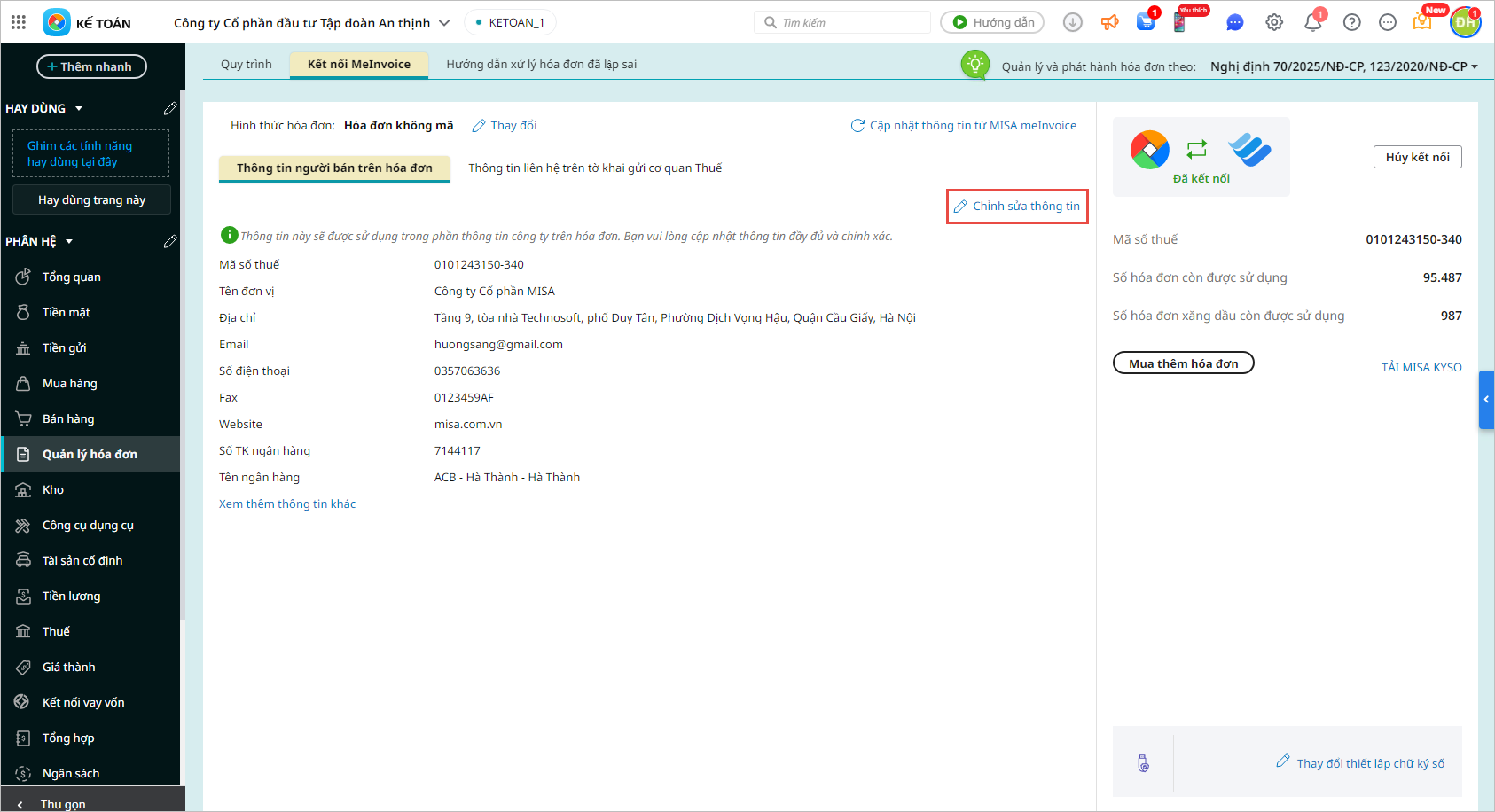
Task: Open the notifications bell icon
Action: [1313, 22]
